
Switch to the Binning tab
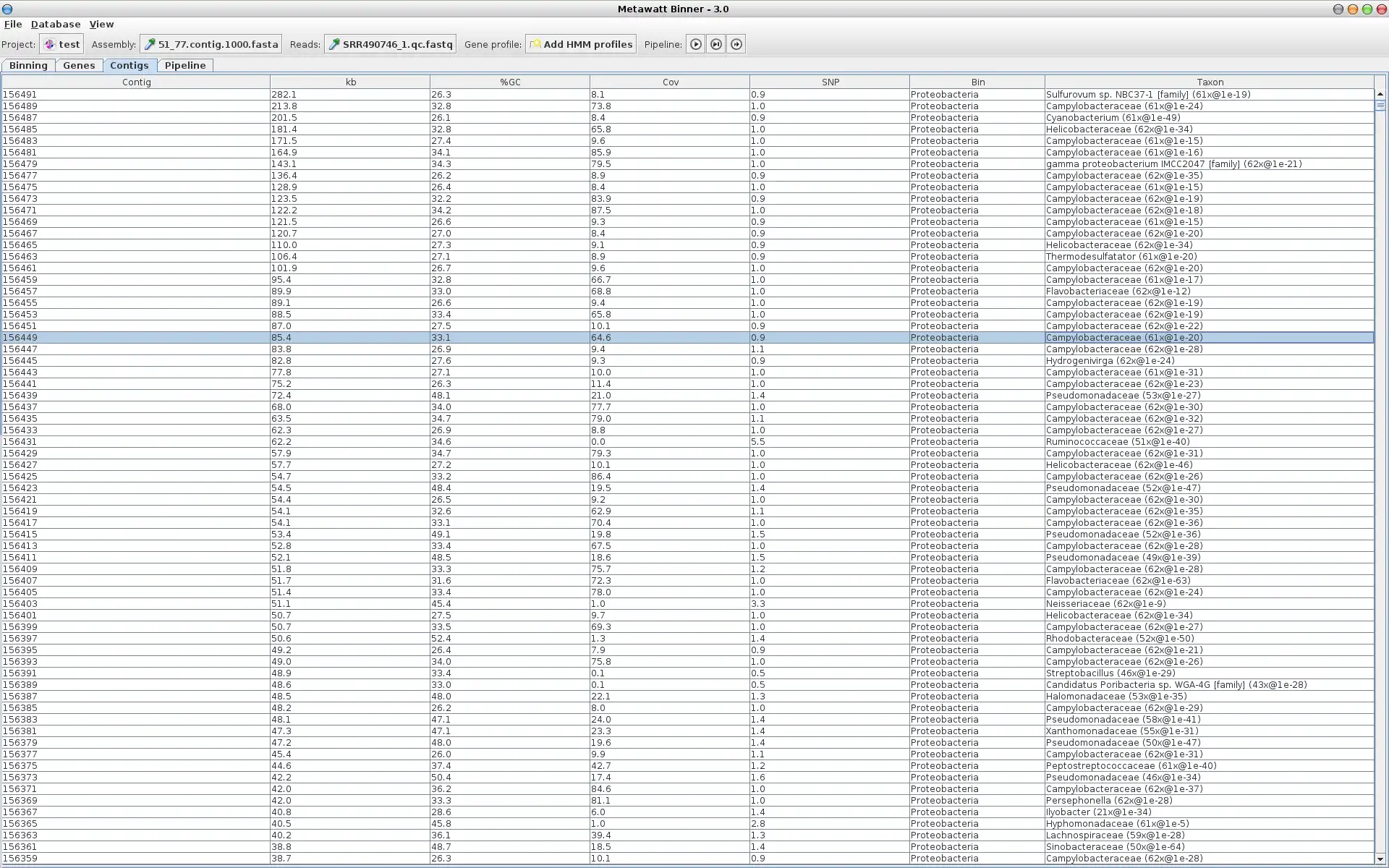click(x=28, y=65)
